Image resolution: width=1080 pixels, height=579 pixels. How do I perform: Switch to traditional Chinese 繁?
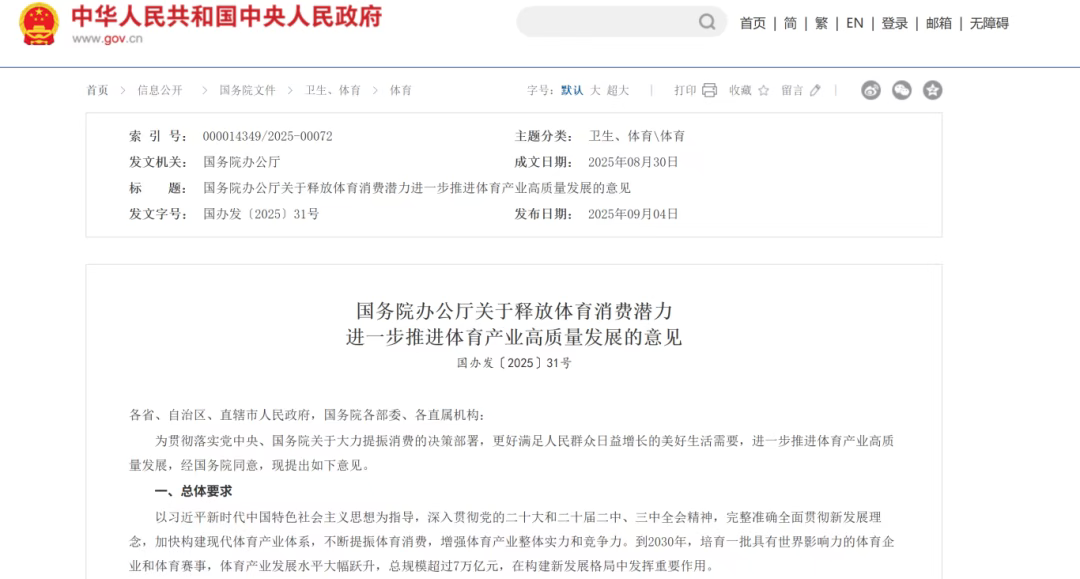coord(821,23)
